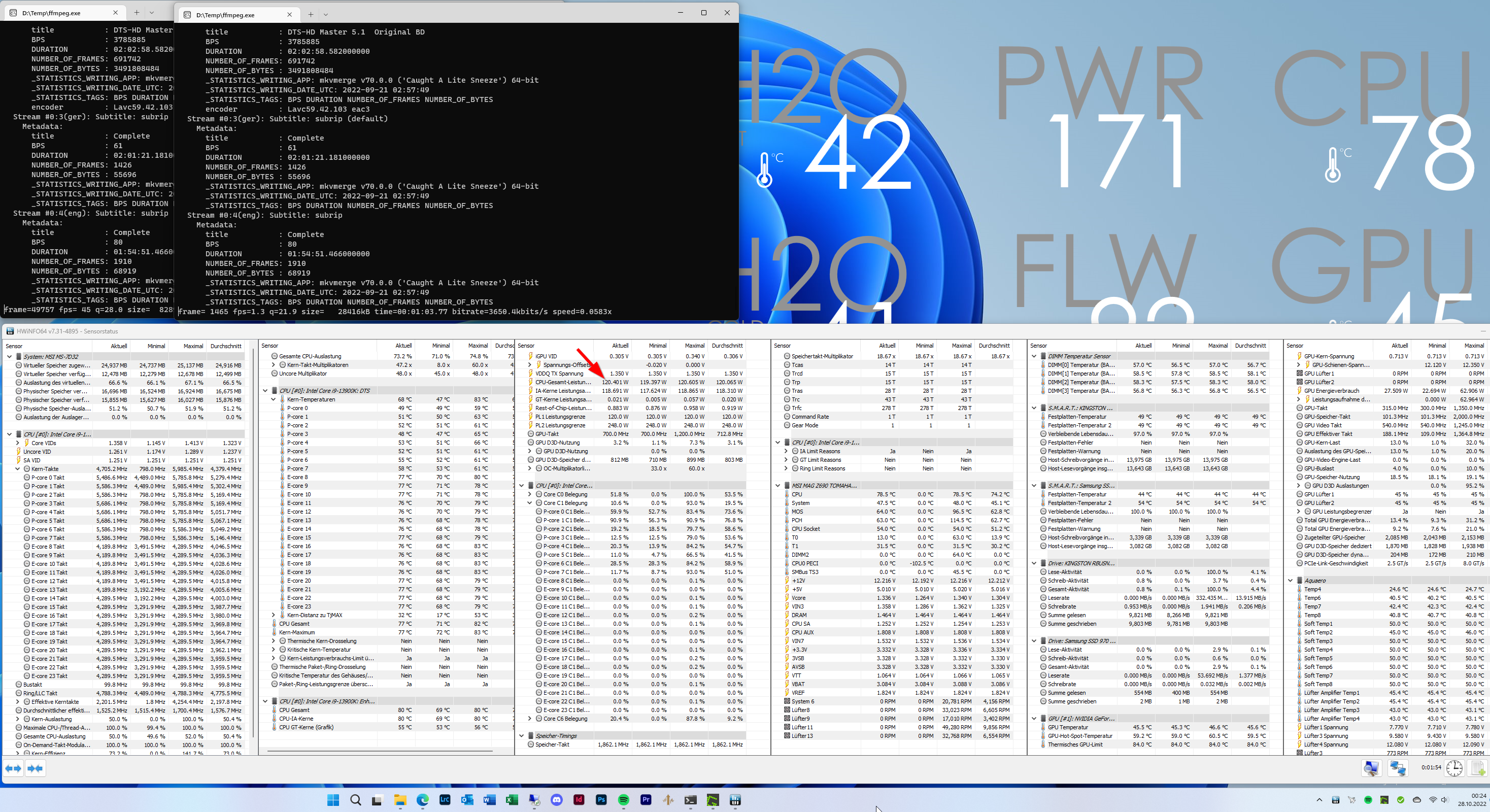Reset the elapsed-time clock icon in HWiNFO
This screenshot has height=812, width=1490.
point(1454,768)
